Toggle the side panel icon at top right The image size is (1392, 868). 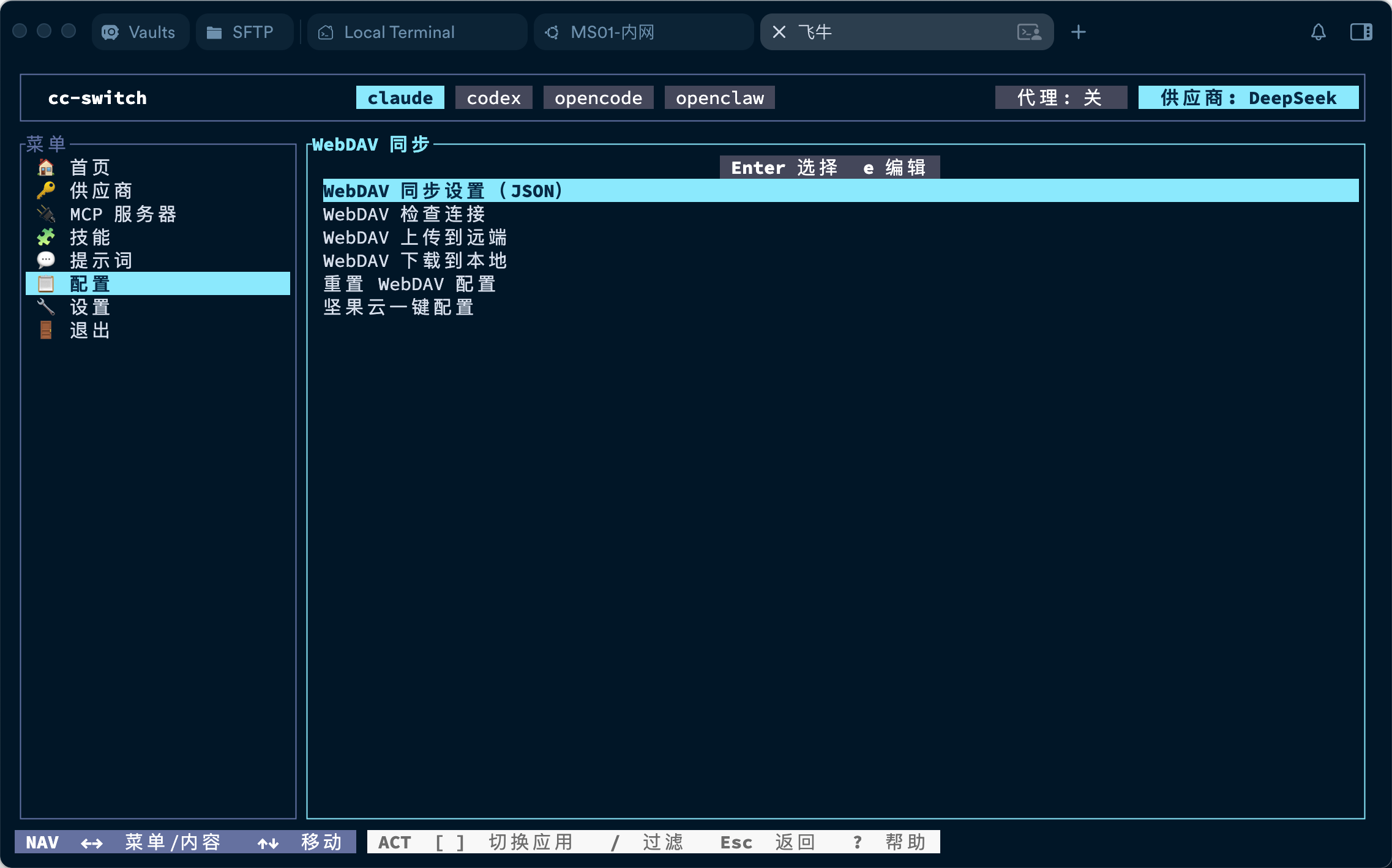click(1361, 32)
